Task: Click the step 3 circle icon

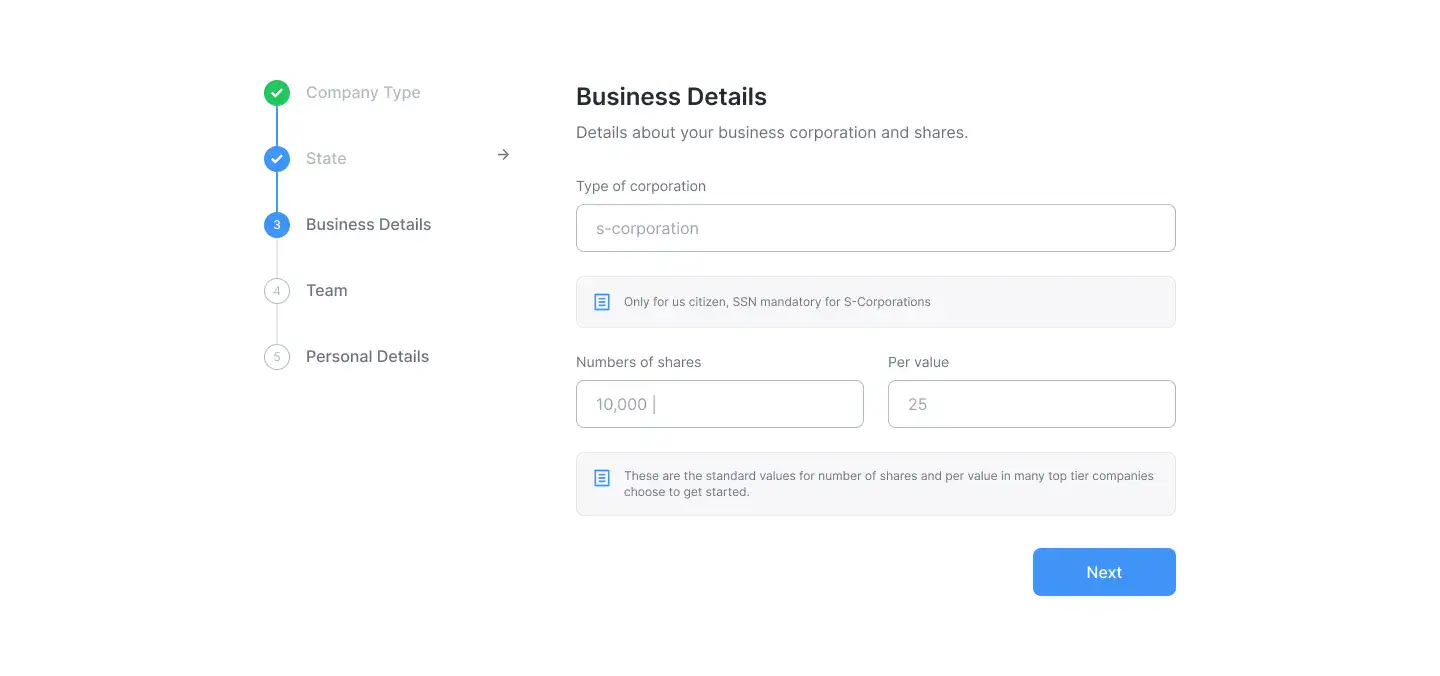Action: pyautogui.click(x=277, y=225)
